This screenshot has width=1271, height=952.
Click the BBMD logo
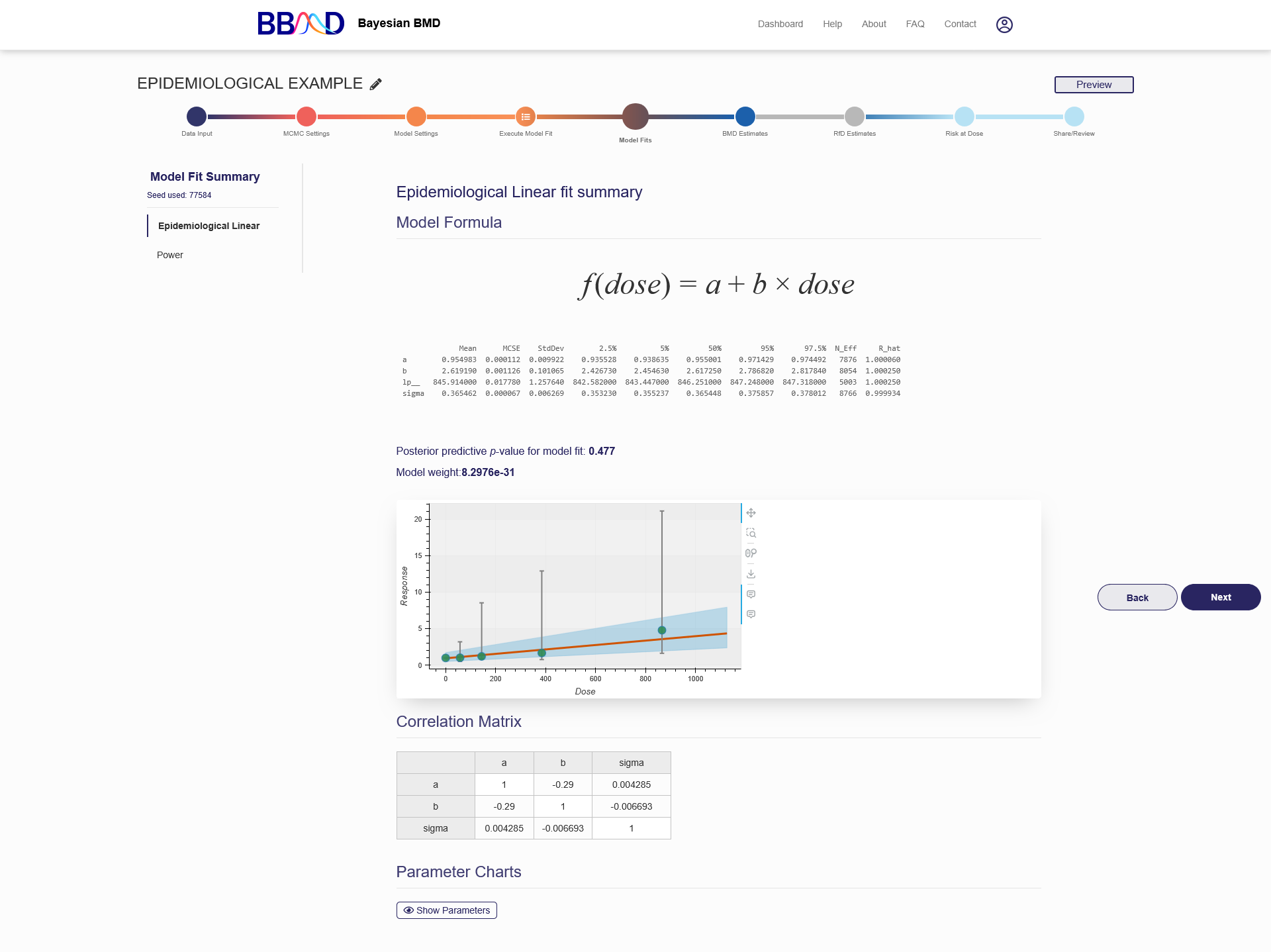coord(301,23)
